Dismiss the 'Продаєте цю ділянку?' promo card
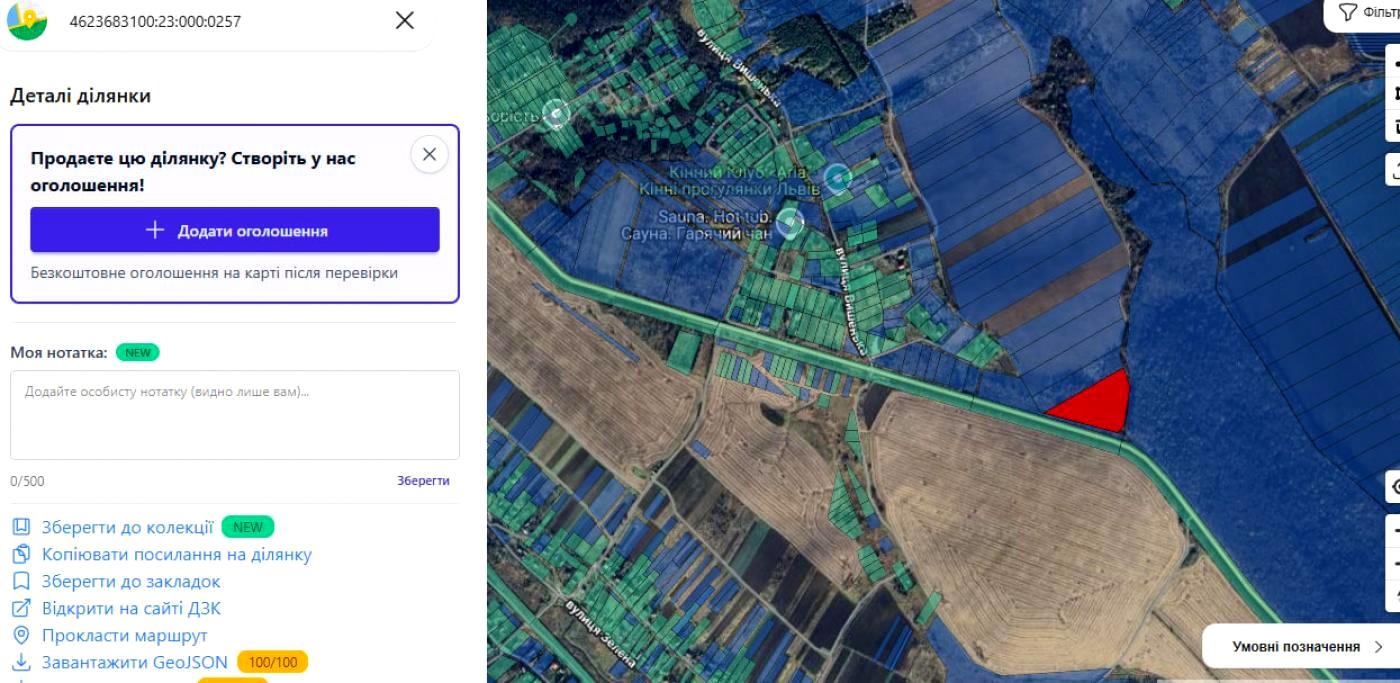Screen dimensions: 1400x683 (x=429, y=154)
